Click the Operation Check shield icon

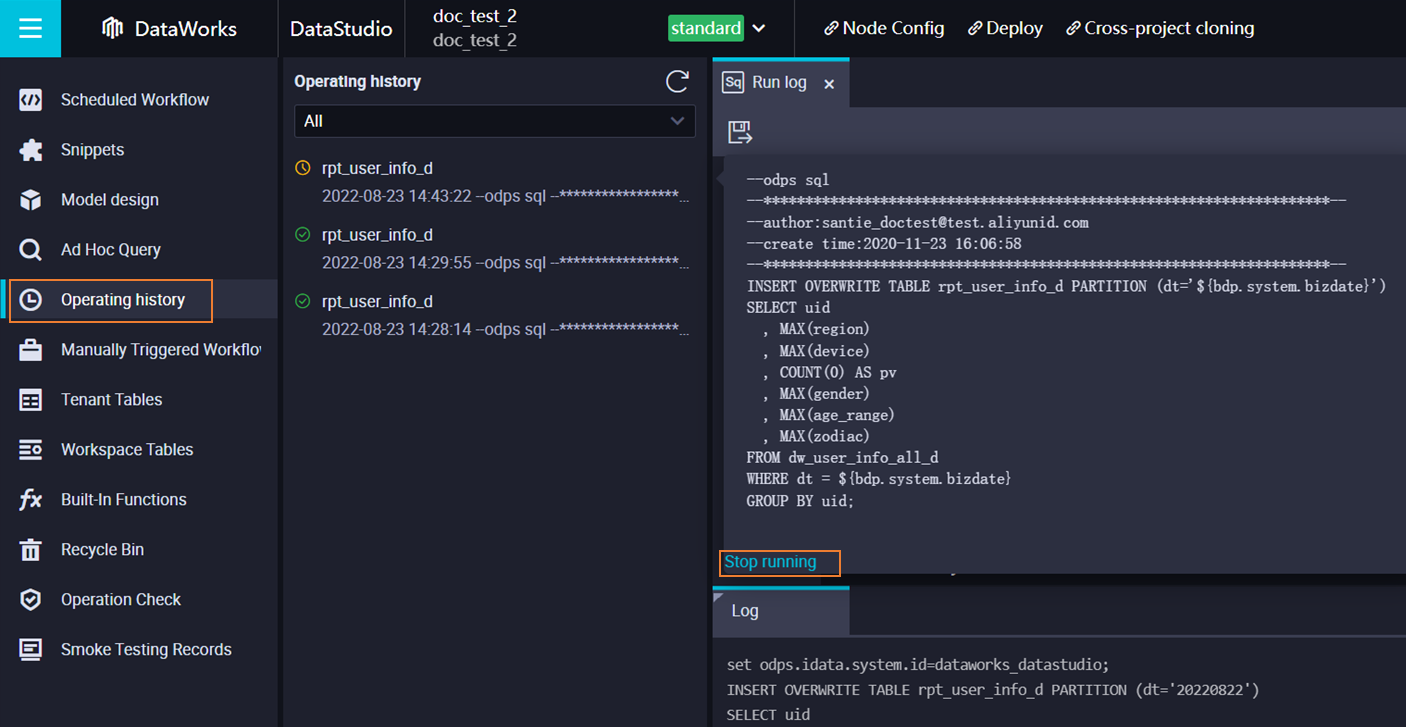(x=31, y=600)
